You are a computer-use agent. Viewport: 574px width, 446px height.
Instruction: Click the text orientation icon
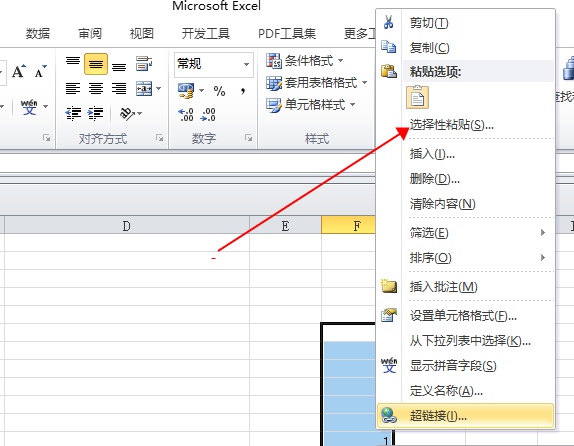[127, 114]
